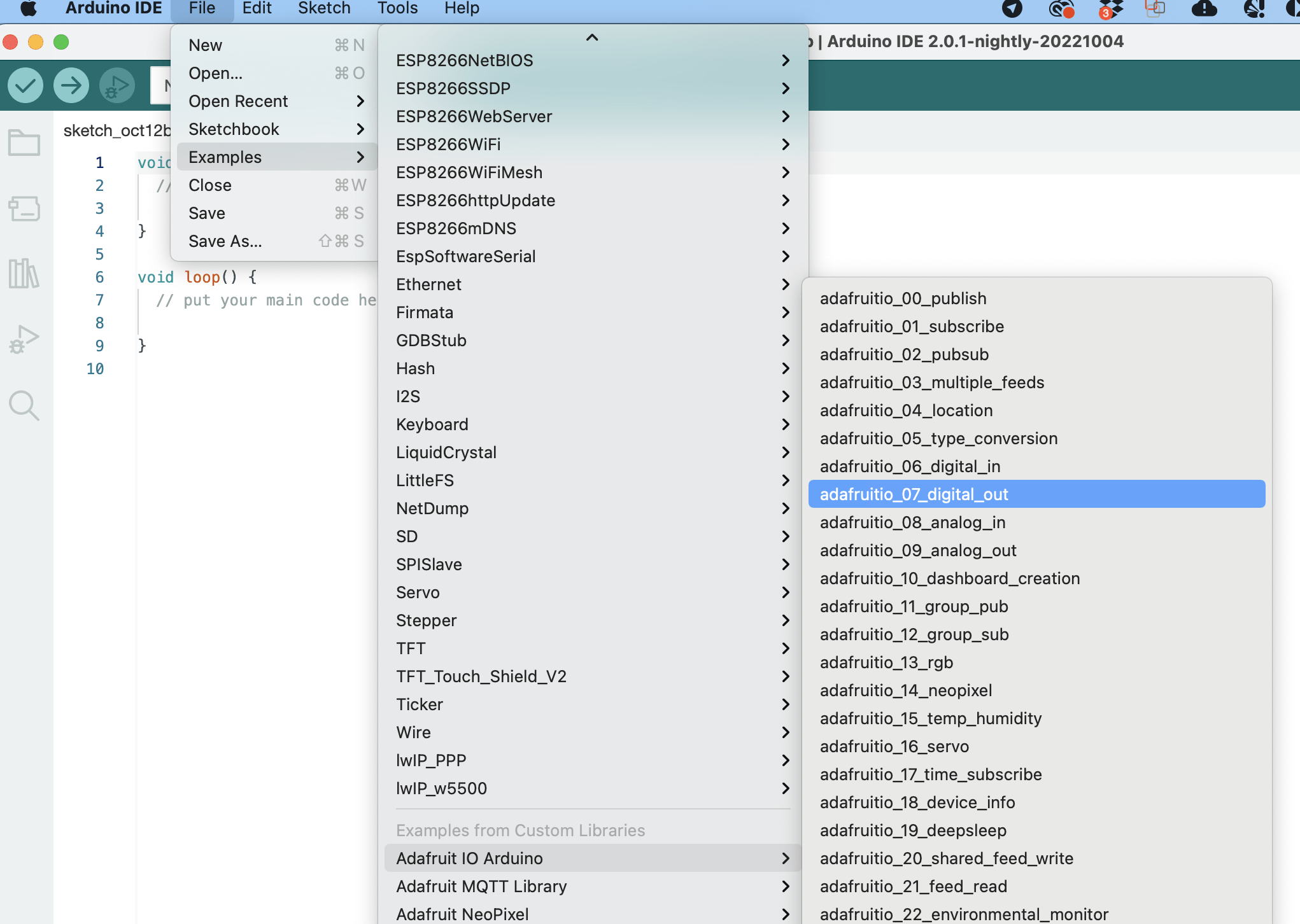The image size is (1300, 924).
Task: Open the Sketchbook sidebar panel
Action: click(24, 142)
